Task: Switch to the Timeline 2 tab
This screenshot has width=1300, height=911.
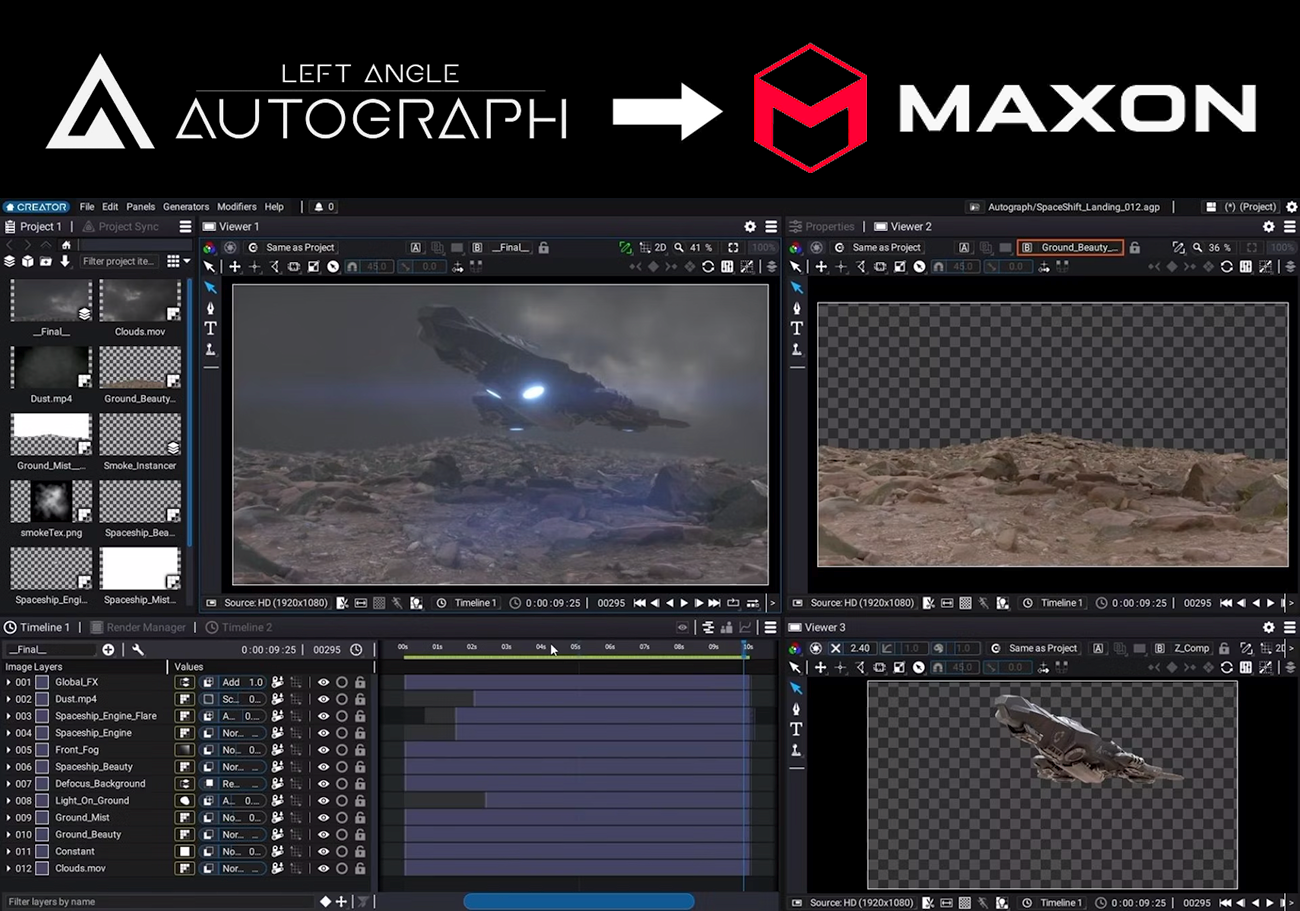Action: tap(239, 628)
